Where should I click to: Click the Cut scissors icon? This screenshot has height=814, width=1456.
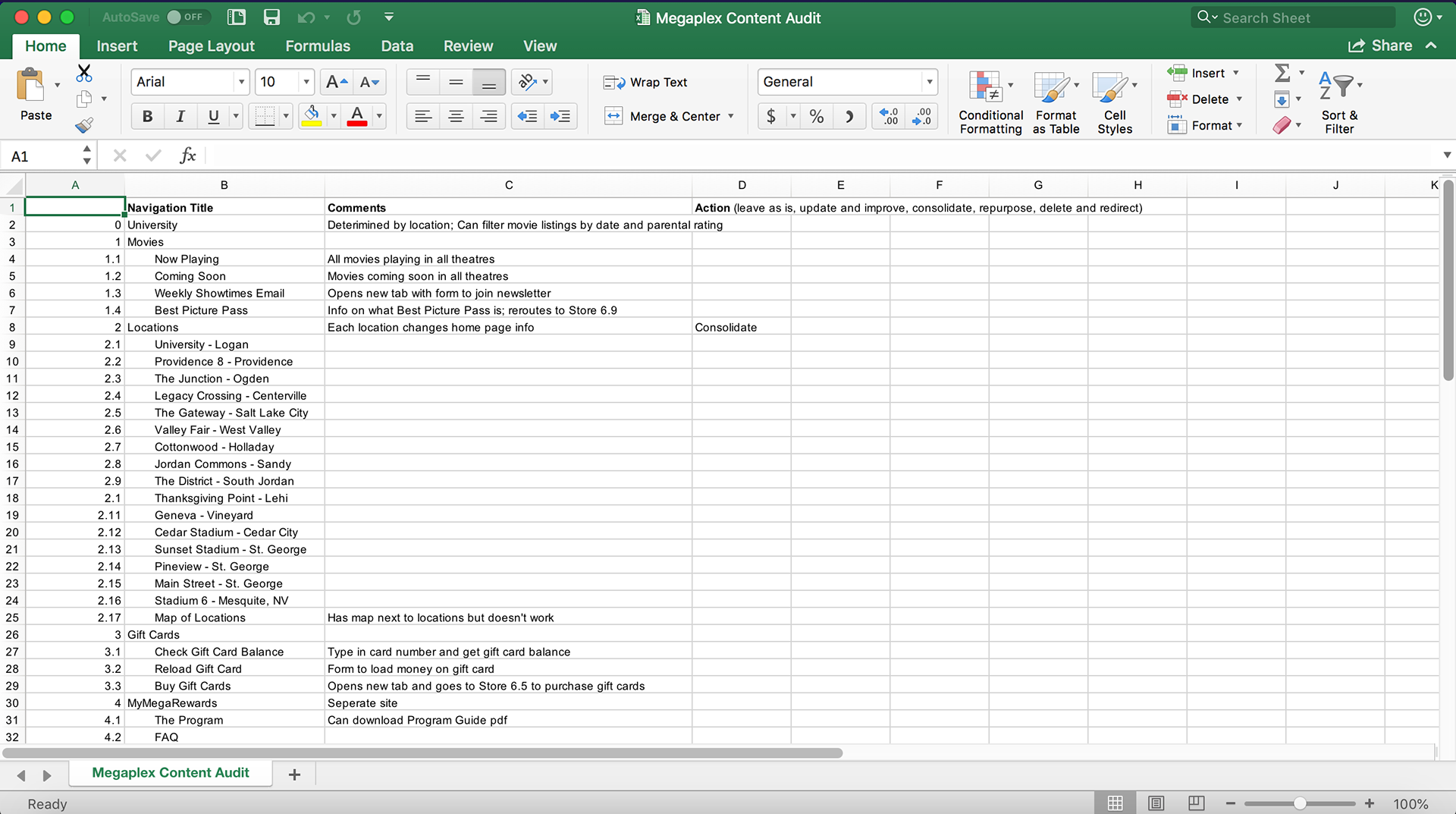[x=84, y=74]
